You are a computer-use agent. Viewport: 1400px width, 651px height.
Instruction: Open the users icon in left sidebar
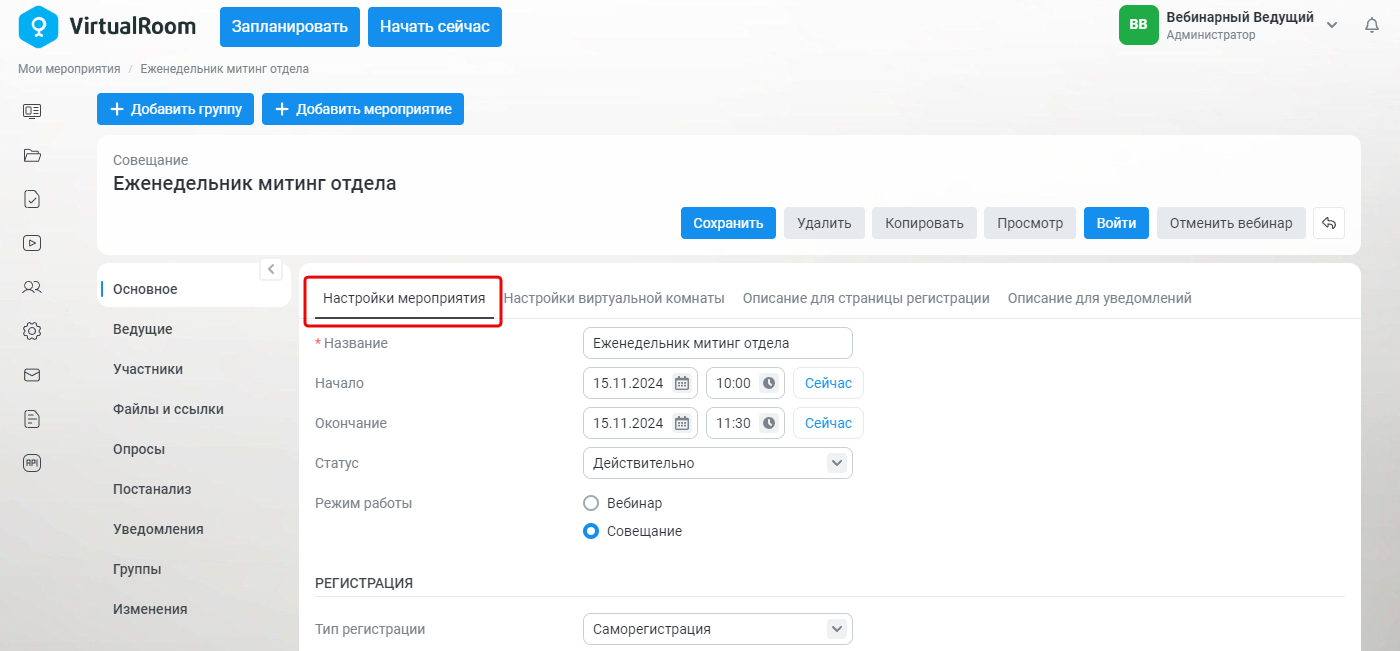coord(32,287)
